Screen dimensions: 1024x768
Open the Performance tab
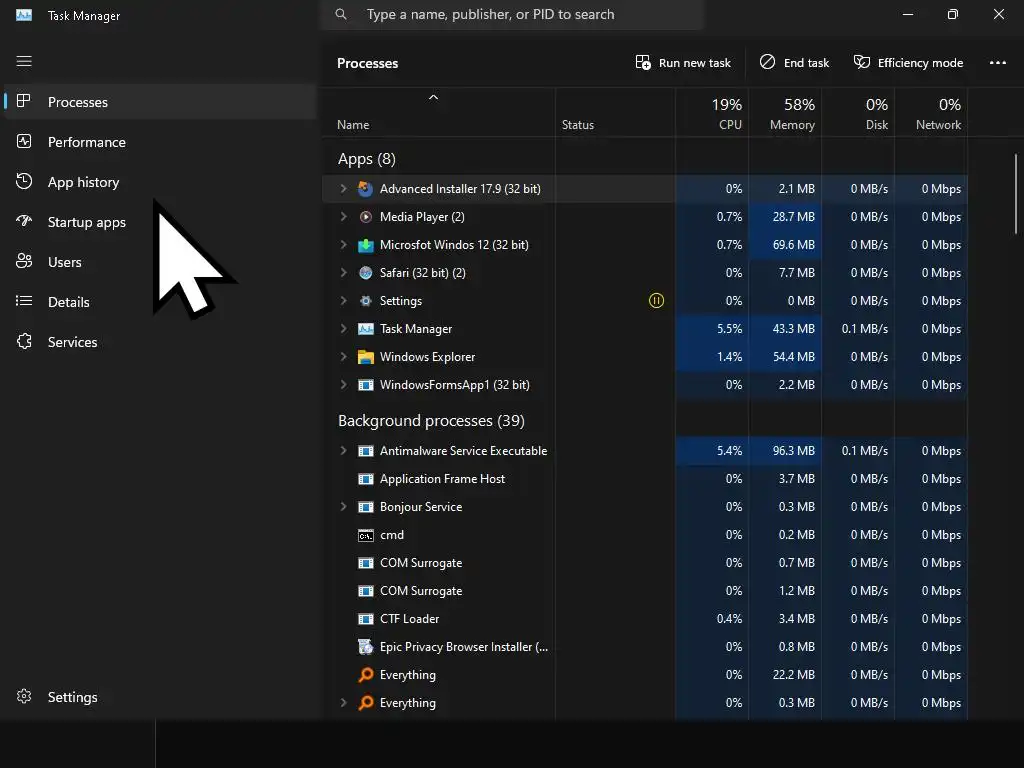(x=160, y=142)
